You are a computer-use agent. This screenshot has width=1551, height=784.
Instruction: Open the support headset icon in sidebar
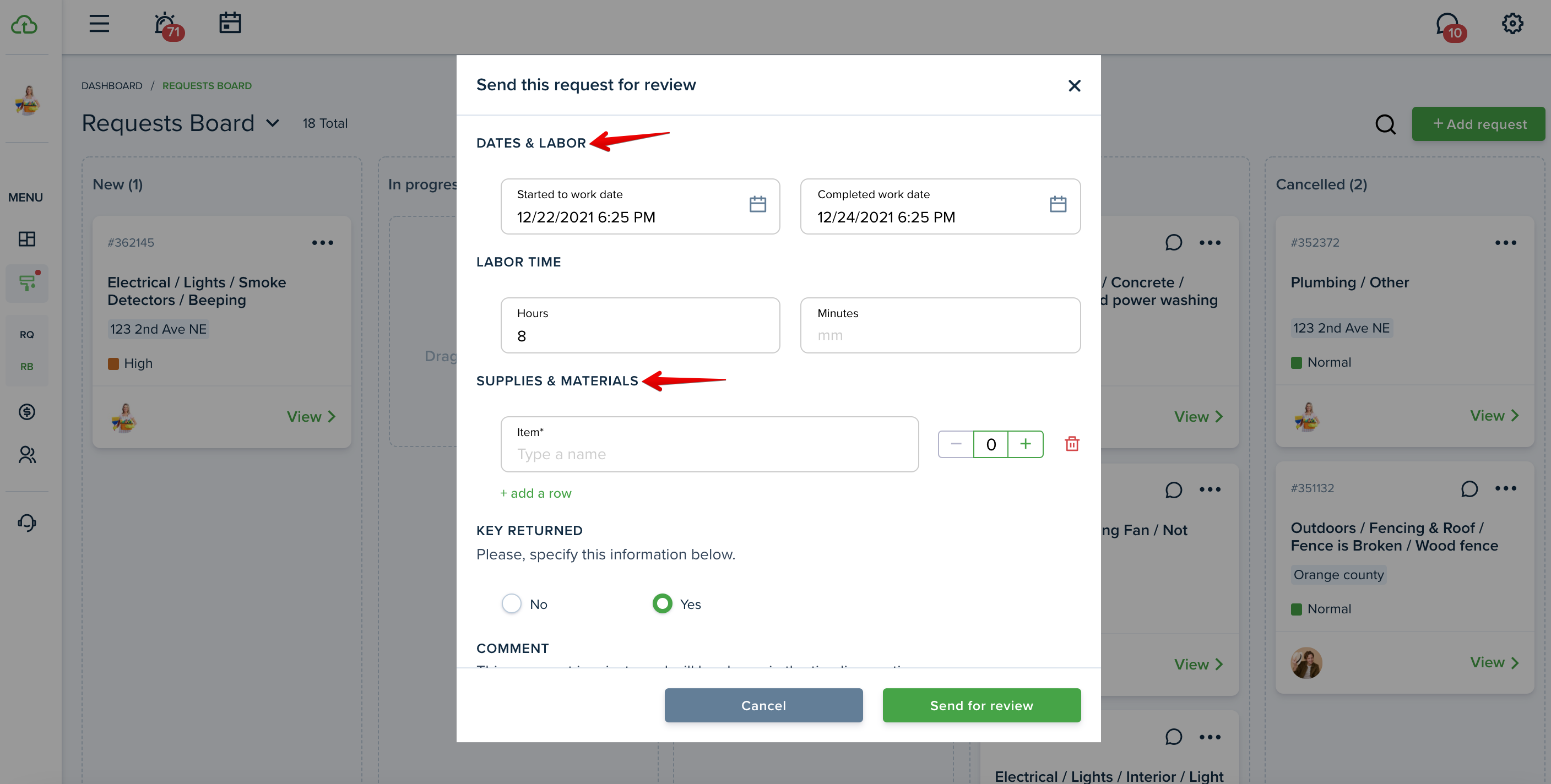tap(26, 522)
